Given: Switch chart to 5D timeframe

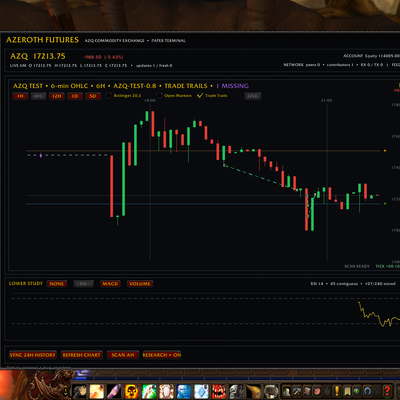Looking at the screenshot, I should coord(93,96).
